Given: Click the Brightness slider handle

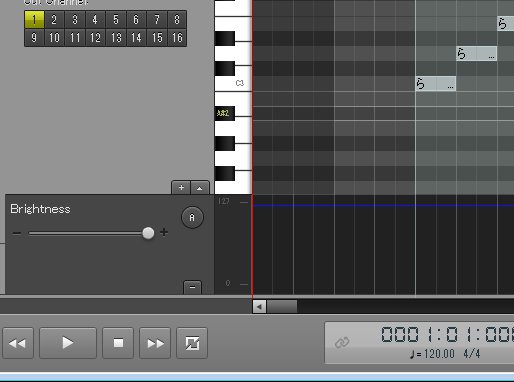Looking at the screenshot, I should [148, 233].
